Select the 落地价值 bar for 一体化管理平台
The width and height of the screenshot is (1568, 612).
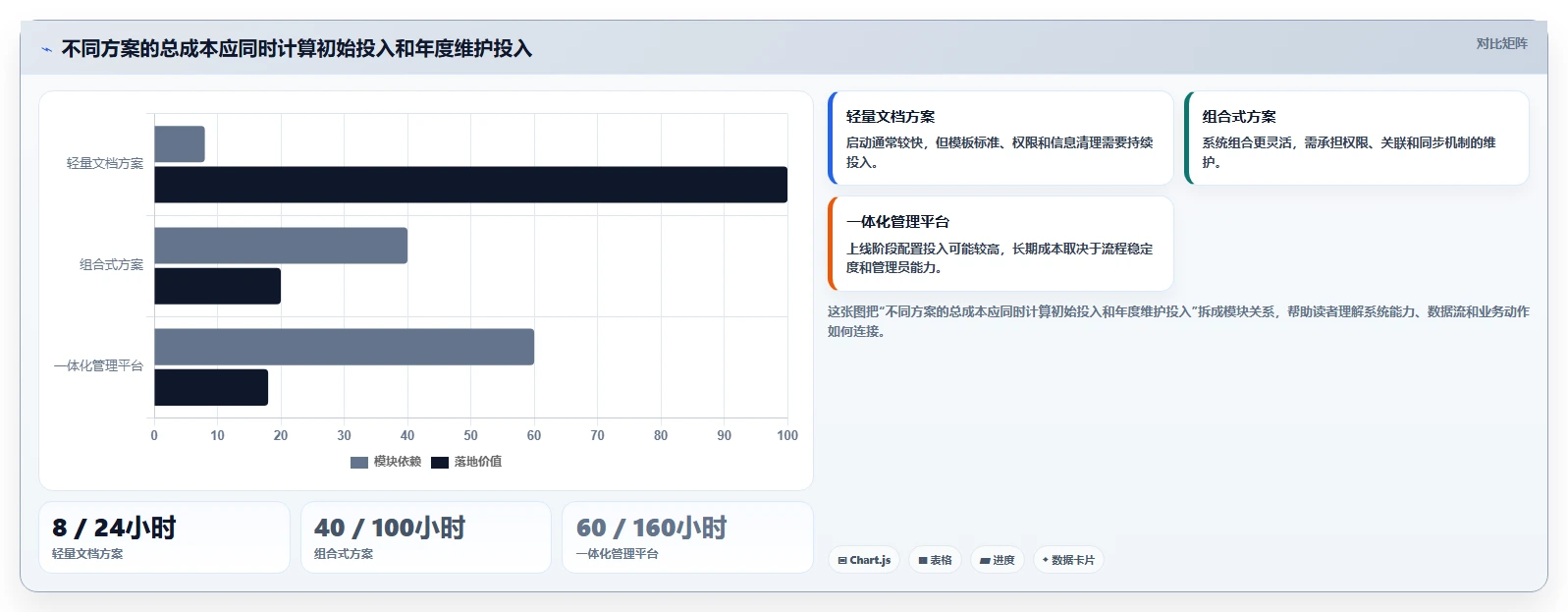(211, 387)
